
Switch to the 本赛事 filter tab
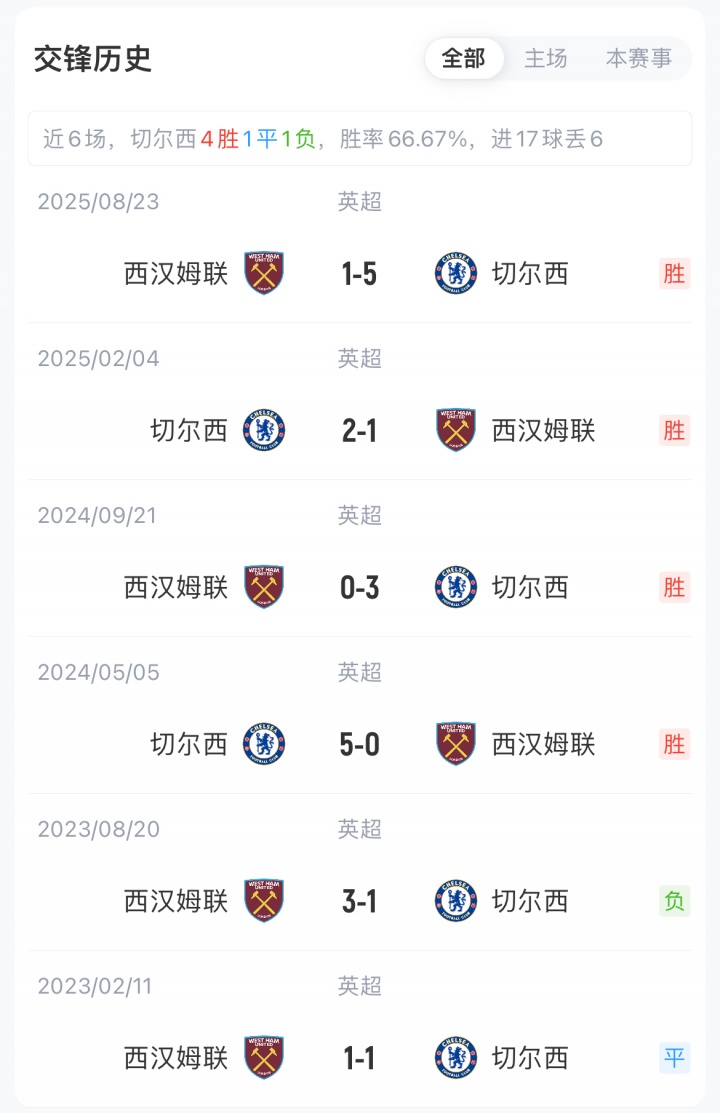tap(639, 59)
